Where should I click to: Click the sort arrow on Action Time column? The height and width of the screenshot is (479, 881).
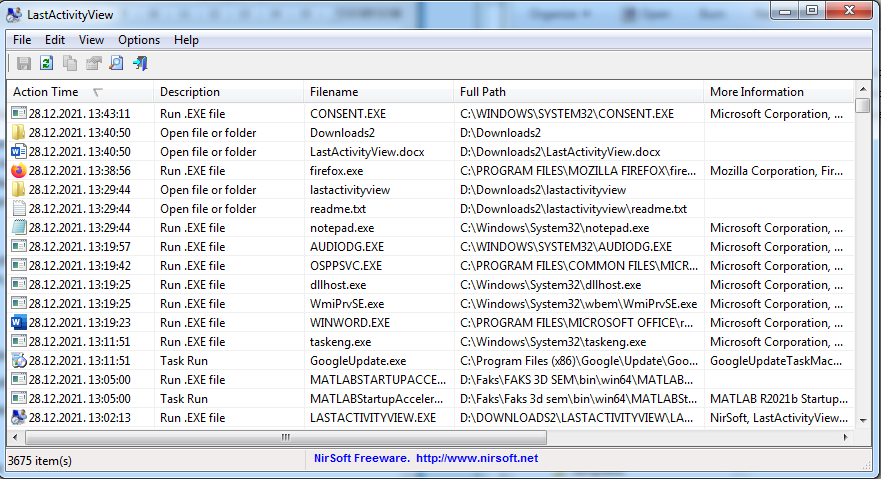coord(98,92)
